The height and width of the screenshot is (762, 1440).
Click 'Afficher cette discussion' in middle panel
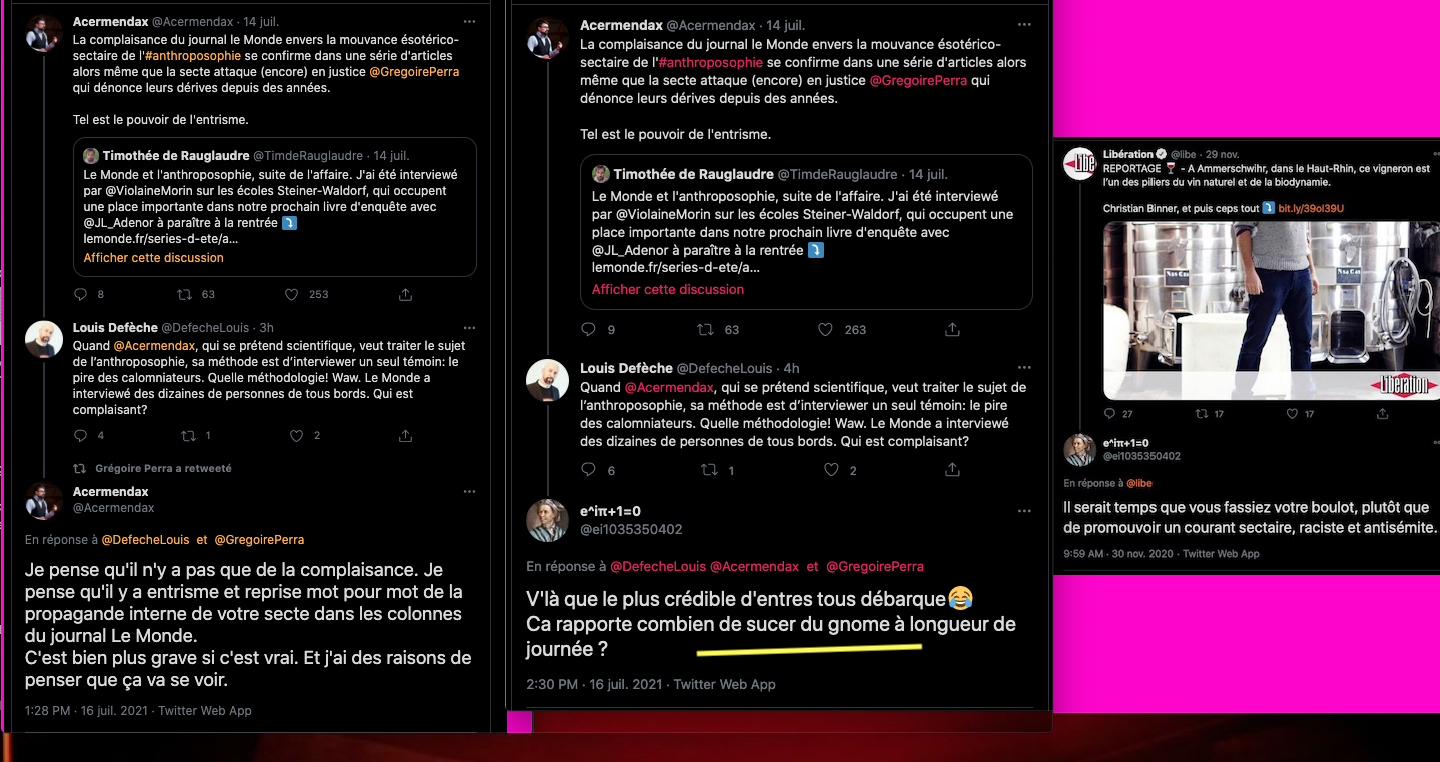click(x=668, y=289)
